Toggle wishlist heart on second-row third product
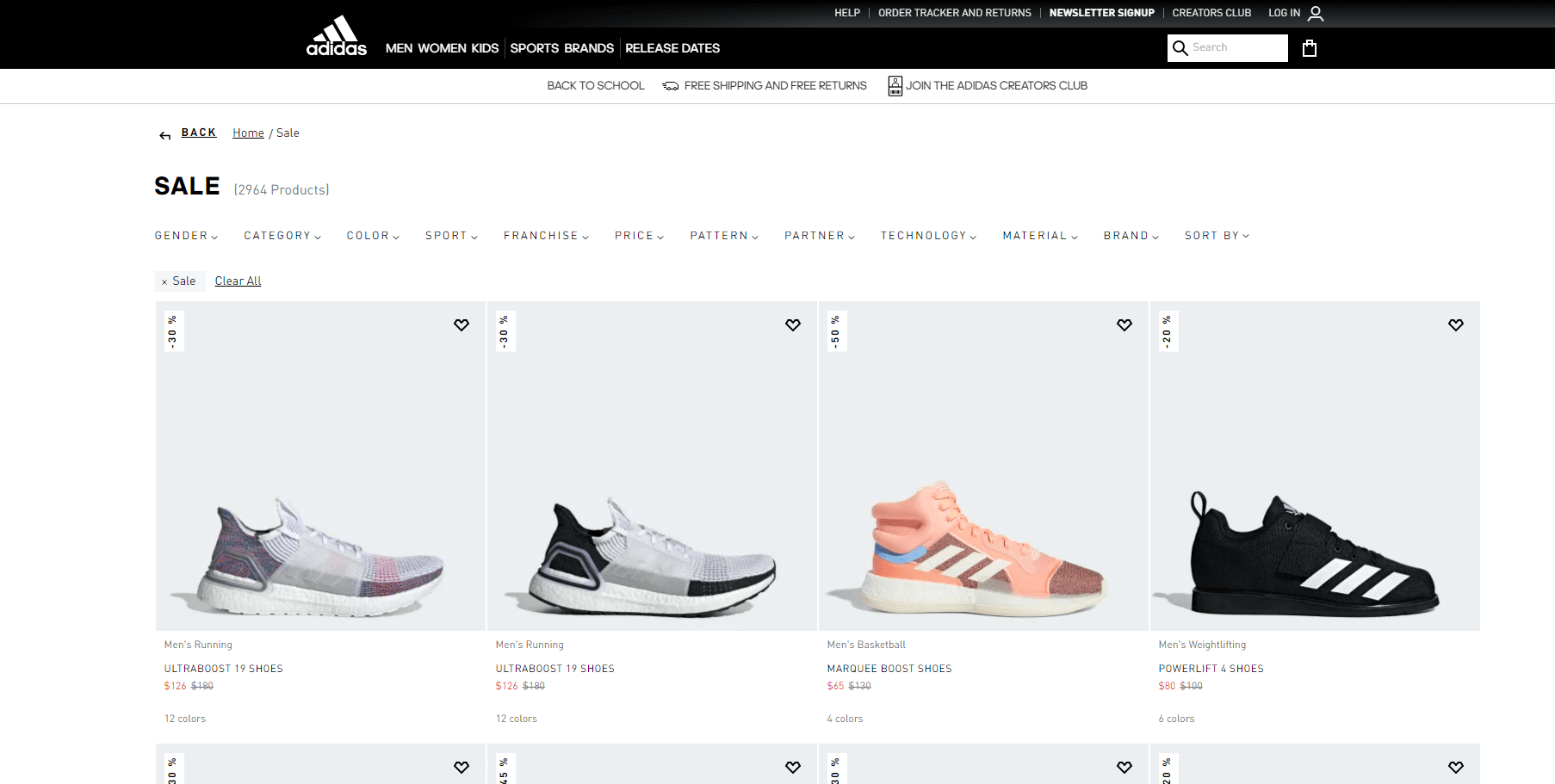Viewport: 1555px width, 784px height. [1124, 768]
